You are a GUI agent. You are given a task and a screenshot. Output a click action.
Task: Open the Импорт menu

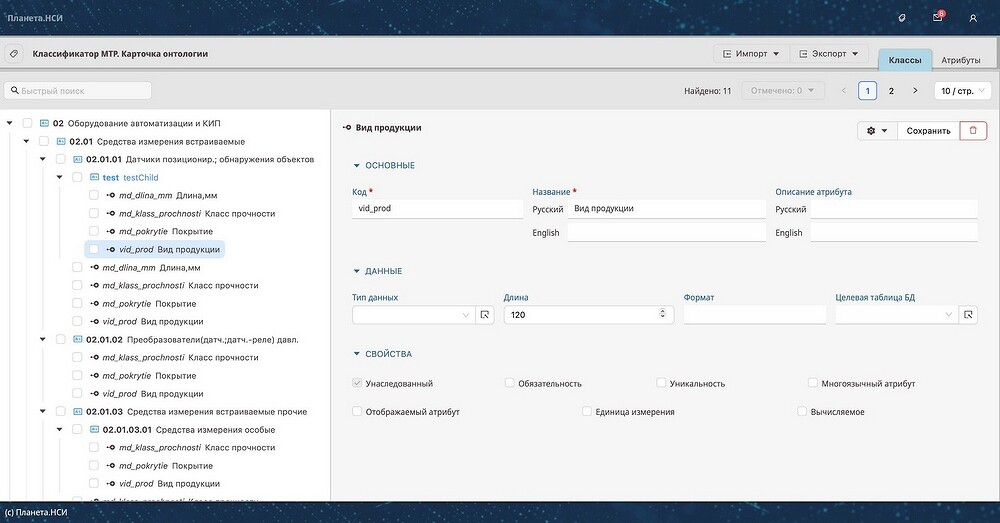pos(751,54)
